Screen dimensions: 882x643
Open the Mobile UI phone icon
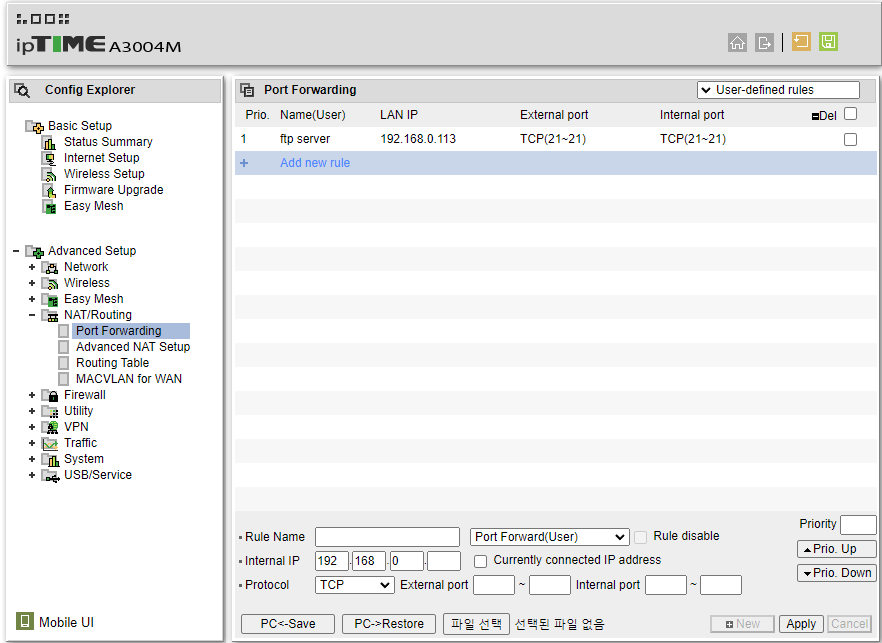point(25,622)
